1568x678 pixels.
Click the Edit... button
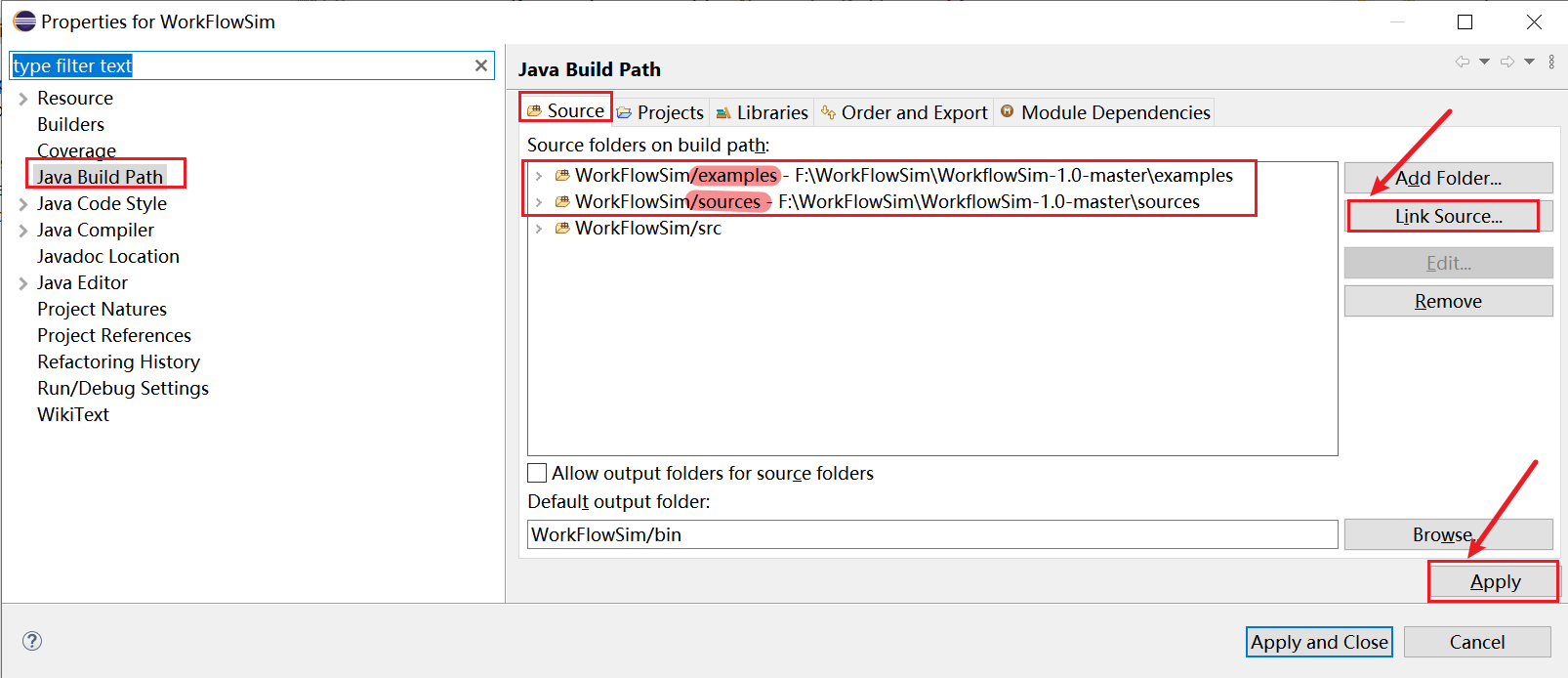(x=1448, y=263)
